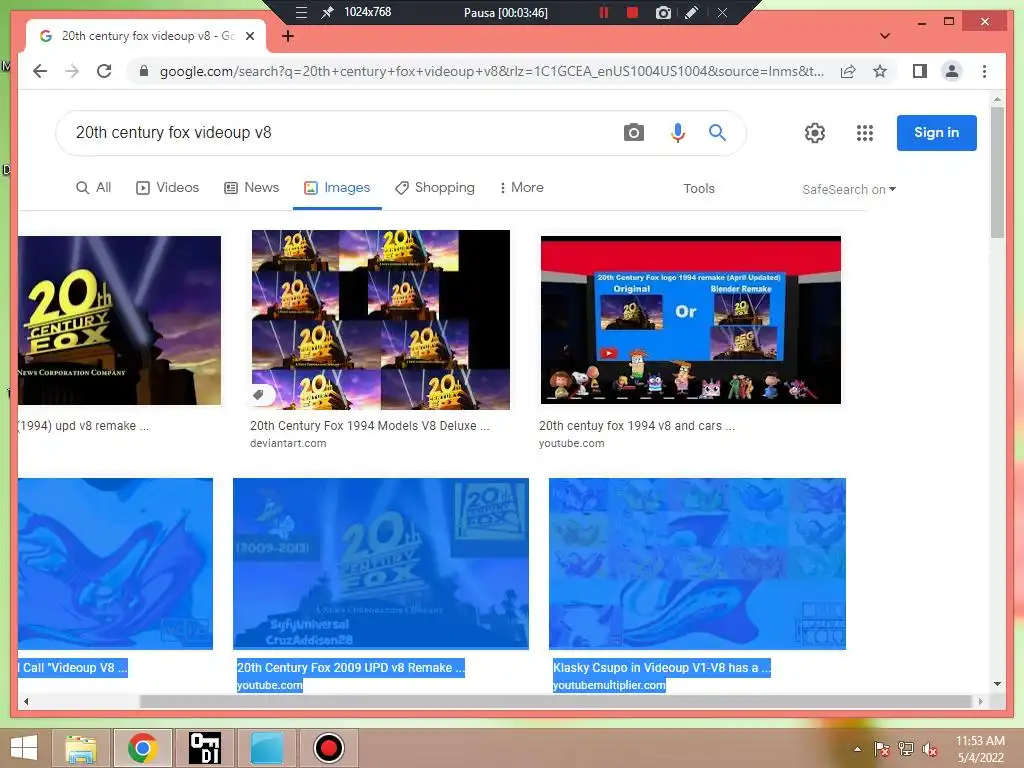Image resolution: width=1024 pixels, height=768 pixels.
Task: Switch to Chrome in taskbar
Action: click(x=143, y=748)
